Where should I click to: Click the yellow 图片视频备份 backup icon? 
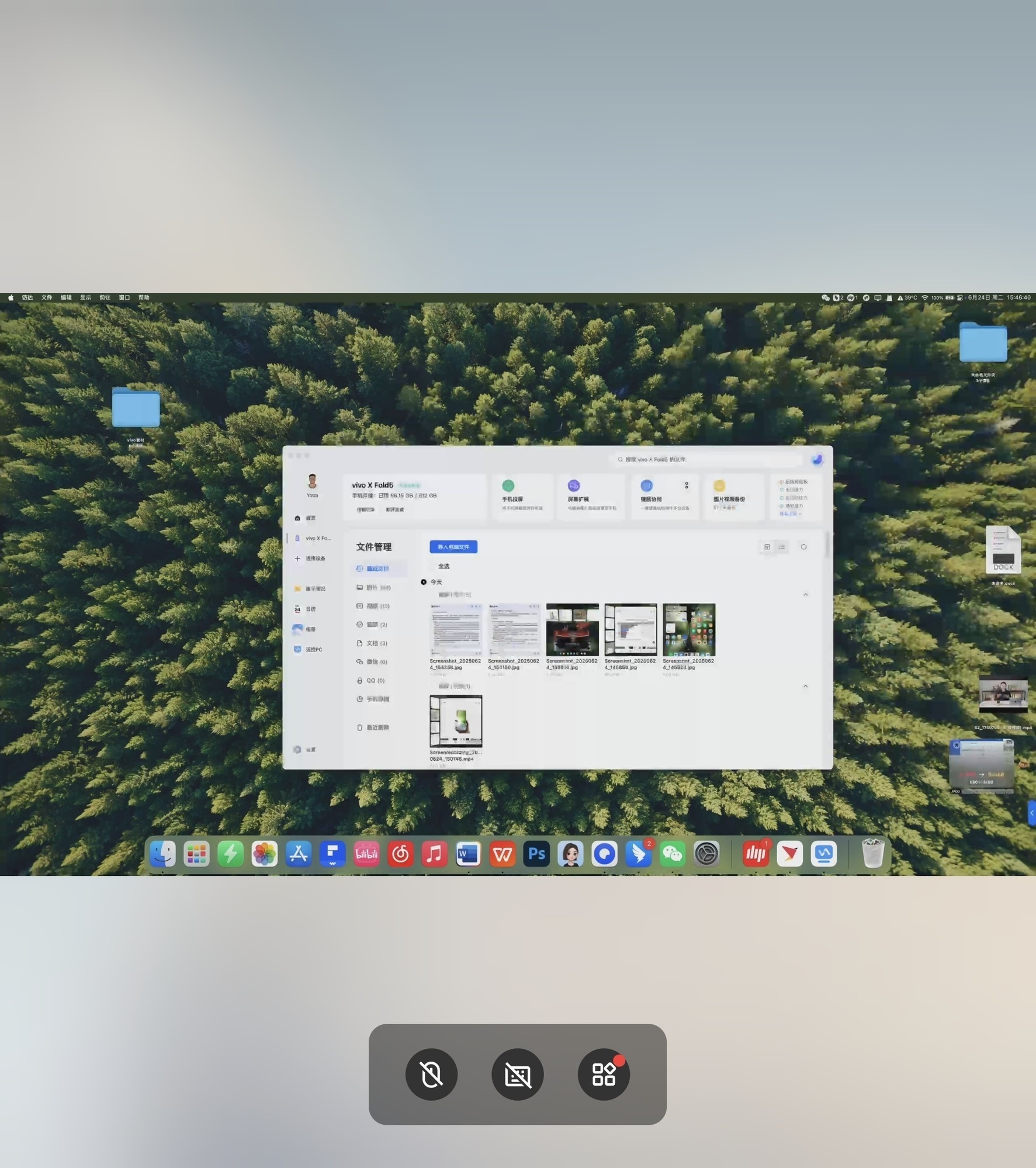pyautogui.click(x=719, y=486)
